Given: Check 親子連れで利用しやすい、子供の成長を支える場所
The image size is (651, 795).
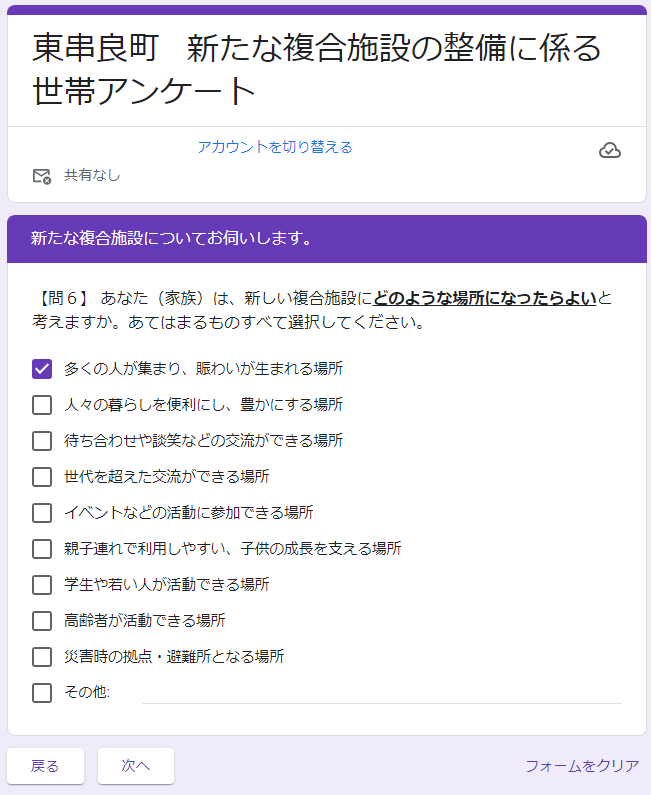Looking at the screenshot, I should (x=42, y=549).
